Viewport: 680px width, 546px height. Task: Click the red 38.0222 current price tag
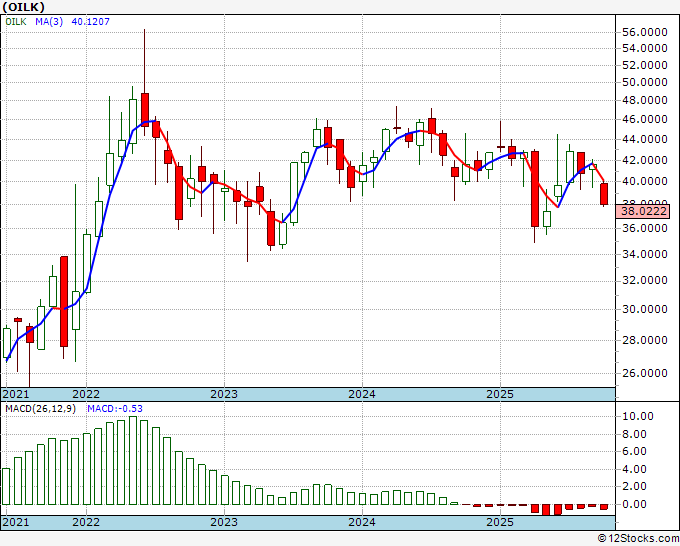pos(644,212)
